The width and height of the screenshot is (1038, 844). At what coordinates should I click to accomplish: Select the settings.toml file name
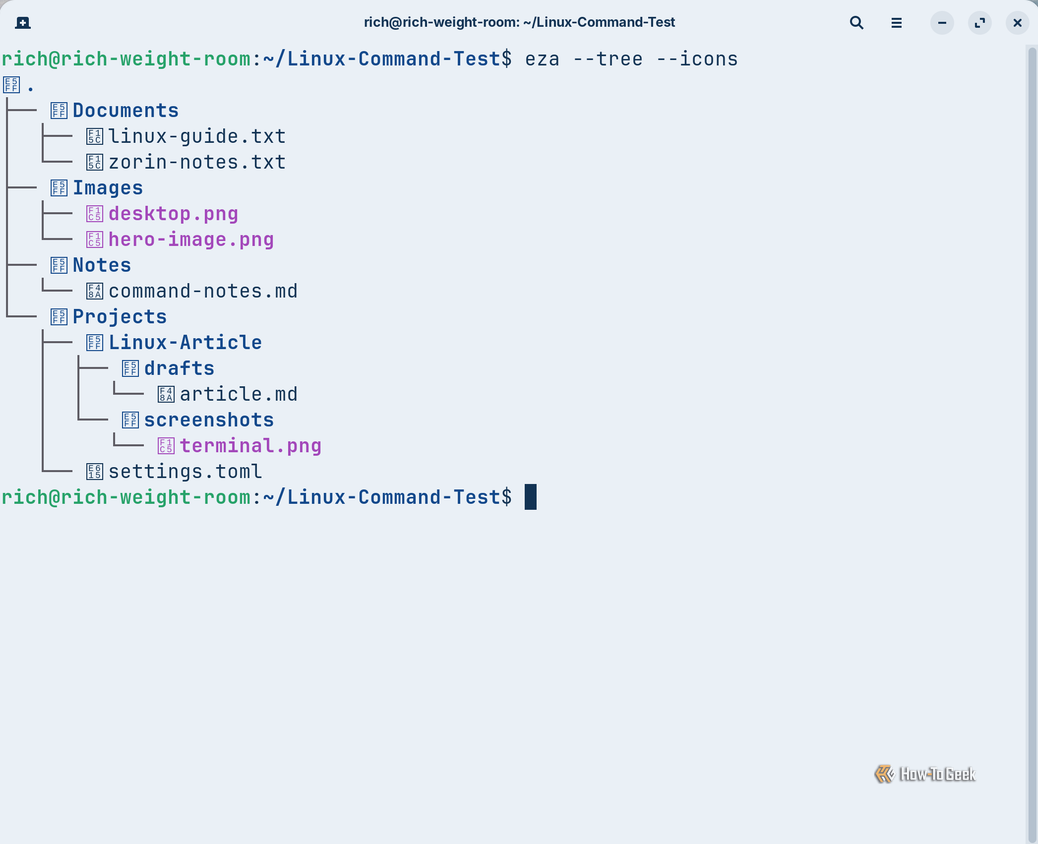click(x=185, y=472)
